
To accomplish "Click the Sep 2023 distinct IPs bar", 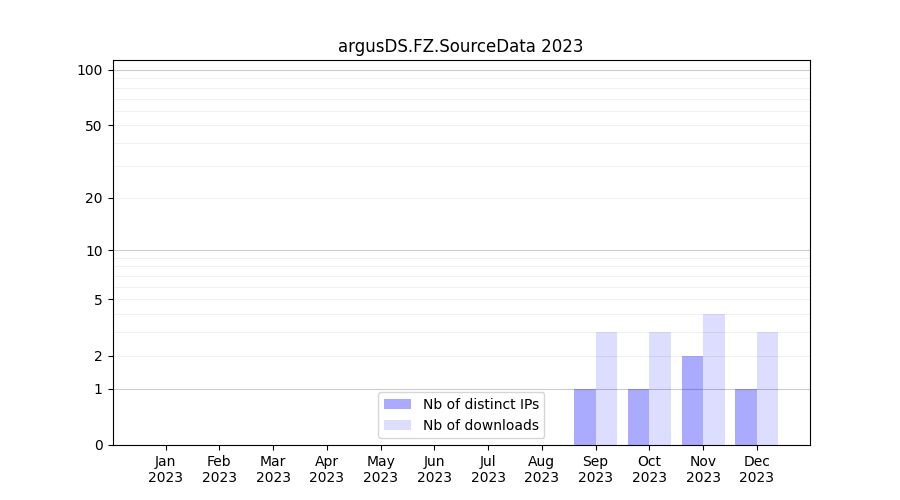I will (585, 417).
